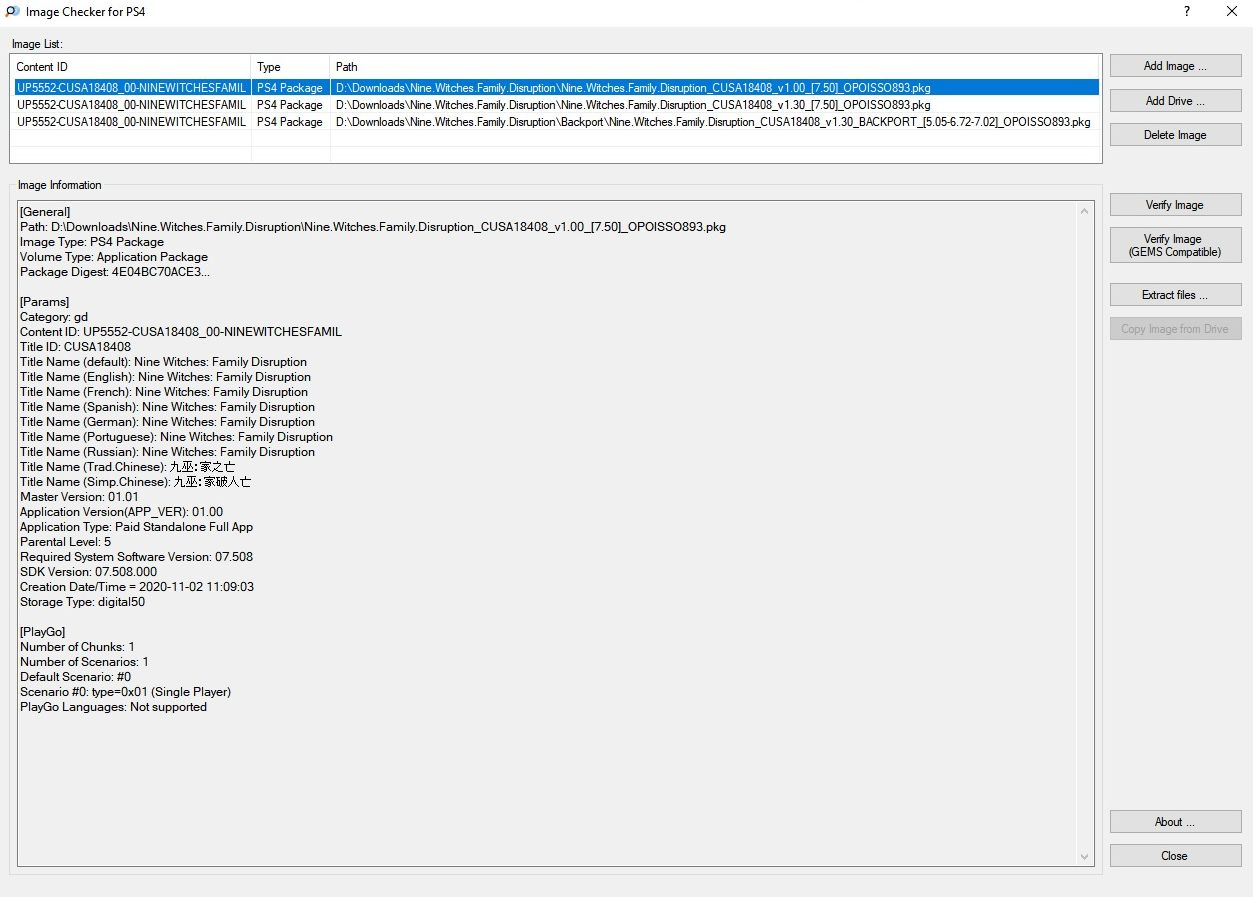Click the 'Package Digest: 4E04BC70ACE3...' line
This screenshot has height=897, width=1253.
click(115, 272)
